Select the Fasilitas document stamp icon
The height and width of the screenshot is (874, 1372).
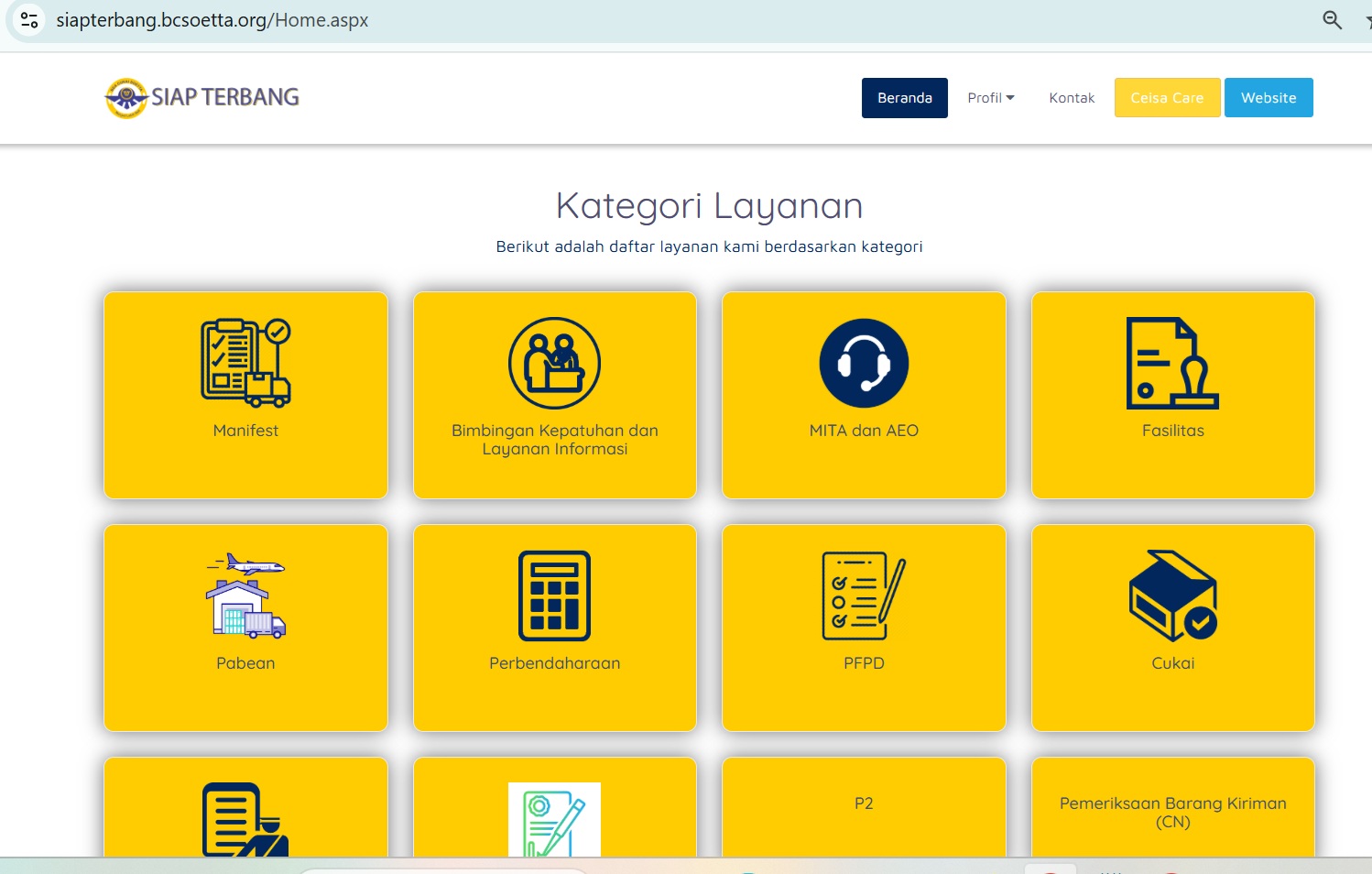1172,363
